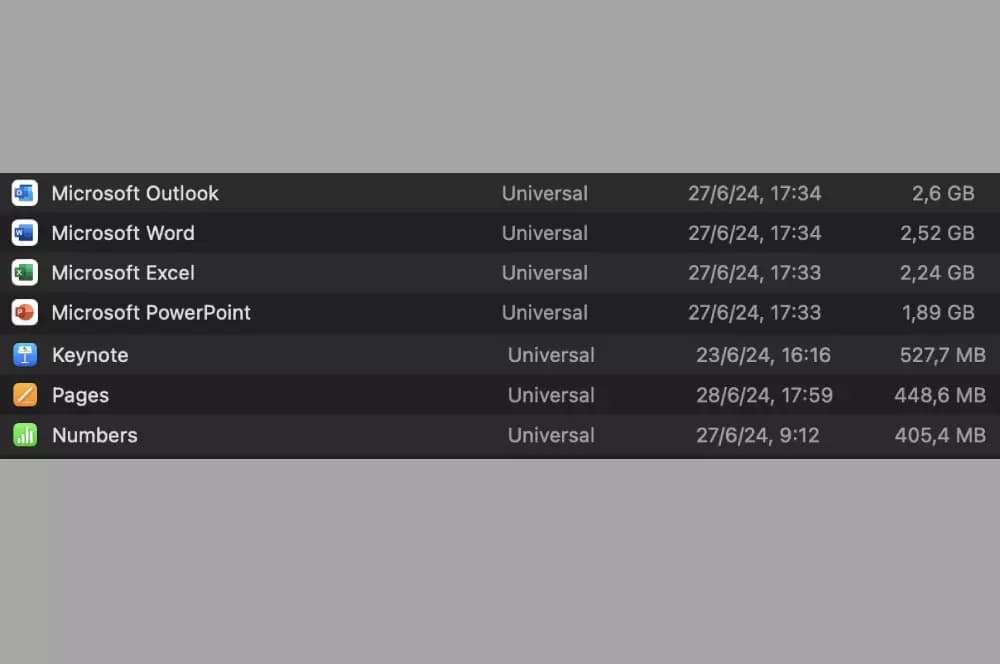1000x664 pixels.
Task: Select the Microsoft Word name label
Action: pyautogui.click(x=123, y=233)
